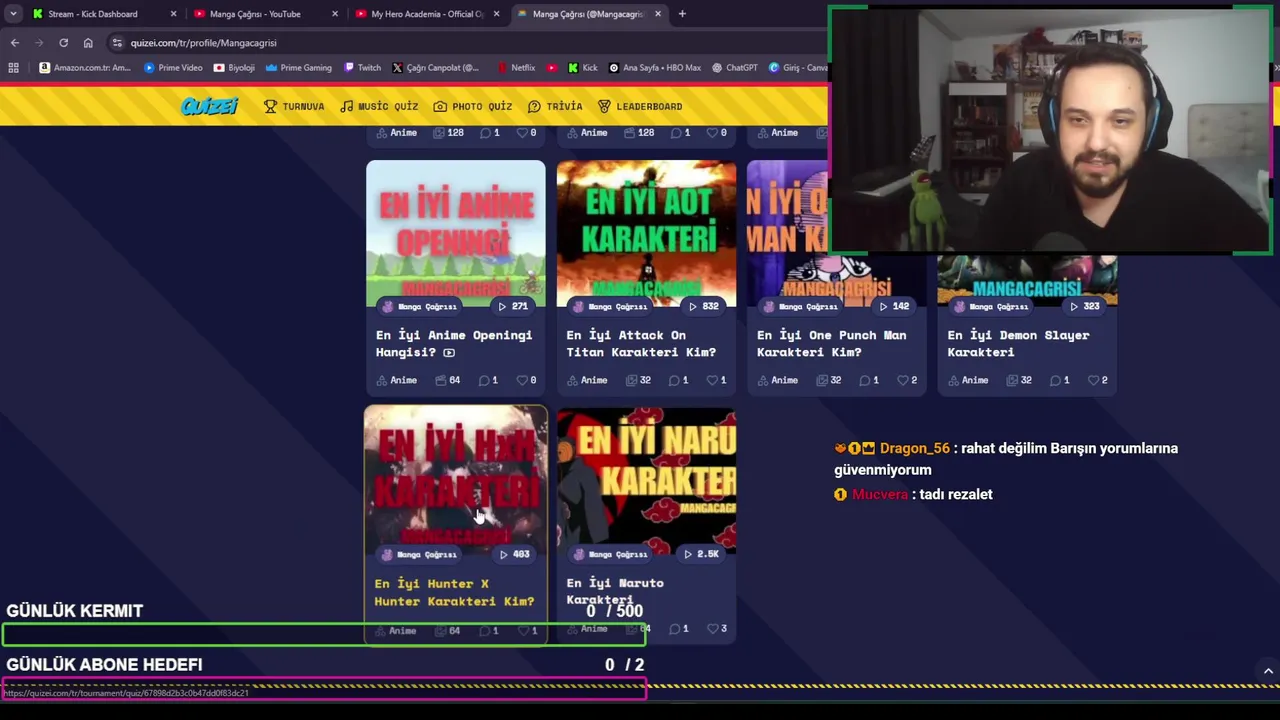
Task: Open the Ana Sayfa HBO Max bookmark
Action: [655, 68]
